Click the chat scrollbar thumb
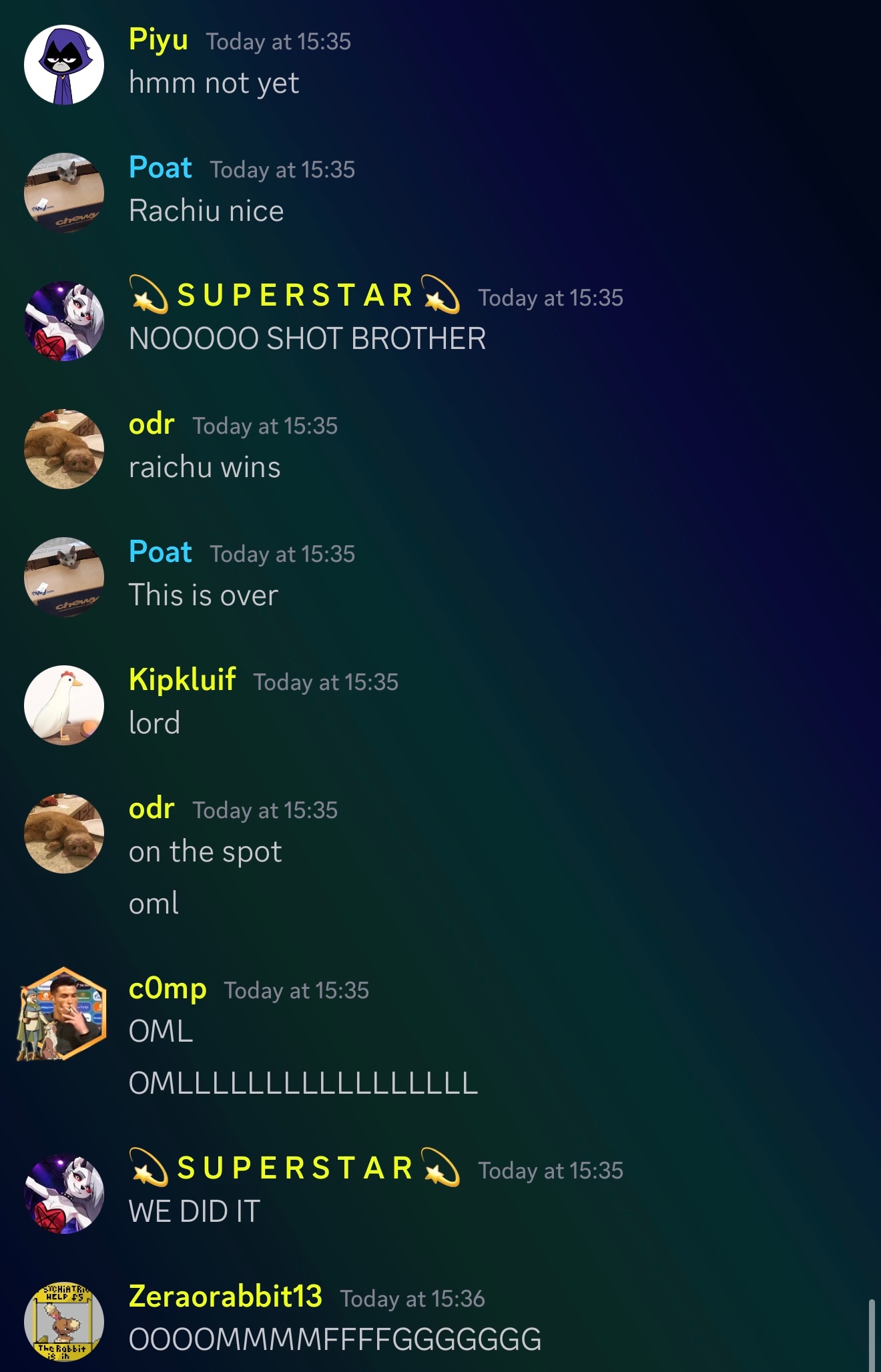The image size is (881, 1372). click(x=872, y=1335)
